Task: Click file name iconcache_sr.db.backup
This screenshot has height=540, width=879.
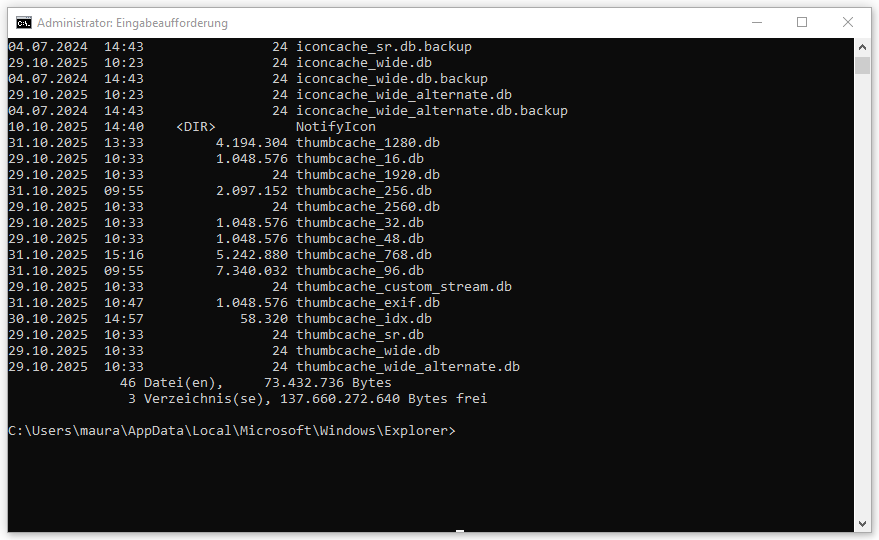Action: [383, 47]
